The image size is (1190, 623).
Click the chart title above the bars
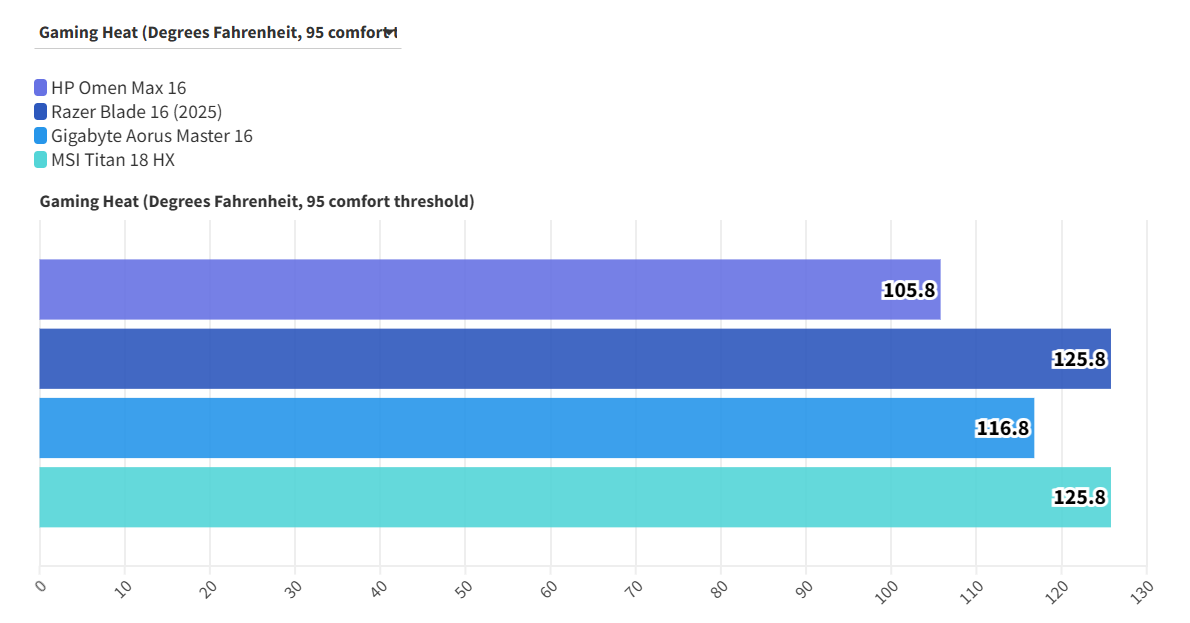[x=257, y=202]
